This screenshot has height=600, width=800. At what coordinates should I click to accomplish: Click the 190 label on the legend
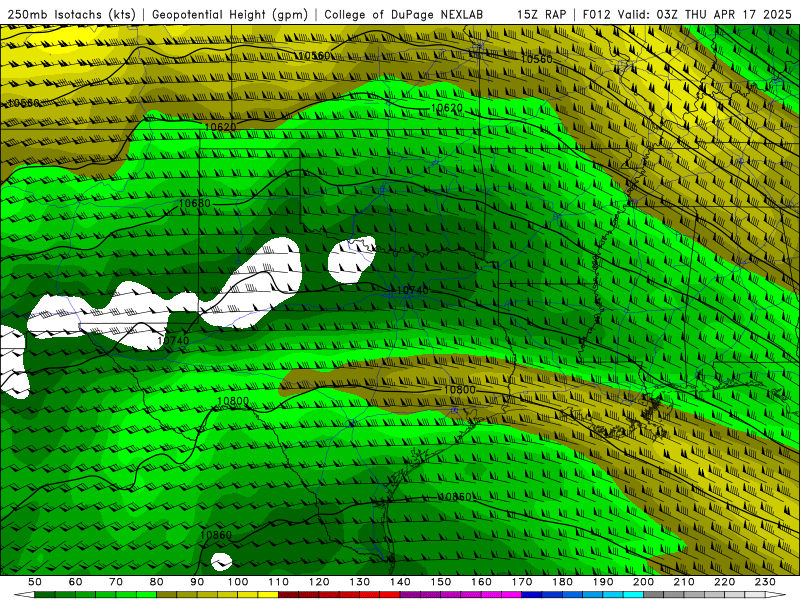click(604, 582)
